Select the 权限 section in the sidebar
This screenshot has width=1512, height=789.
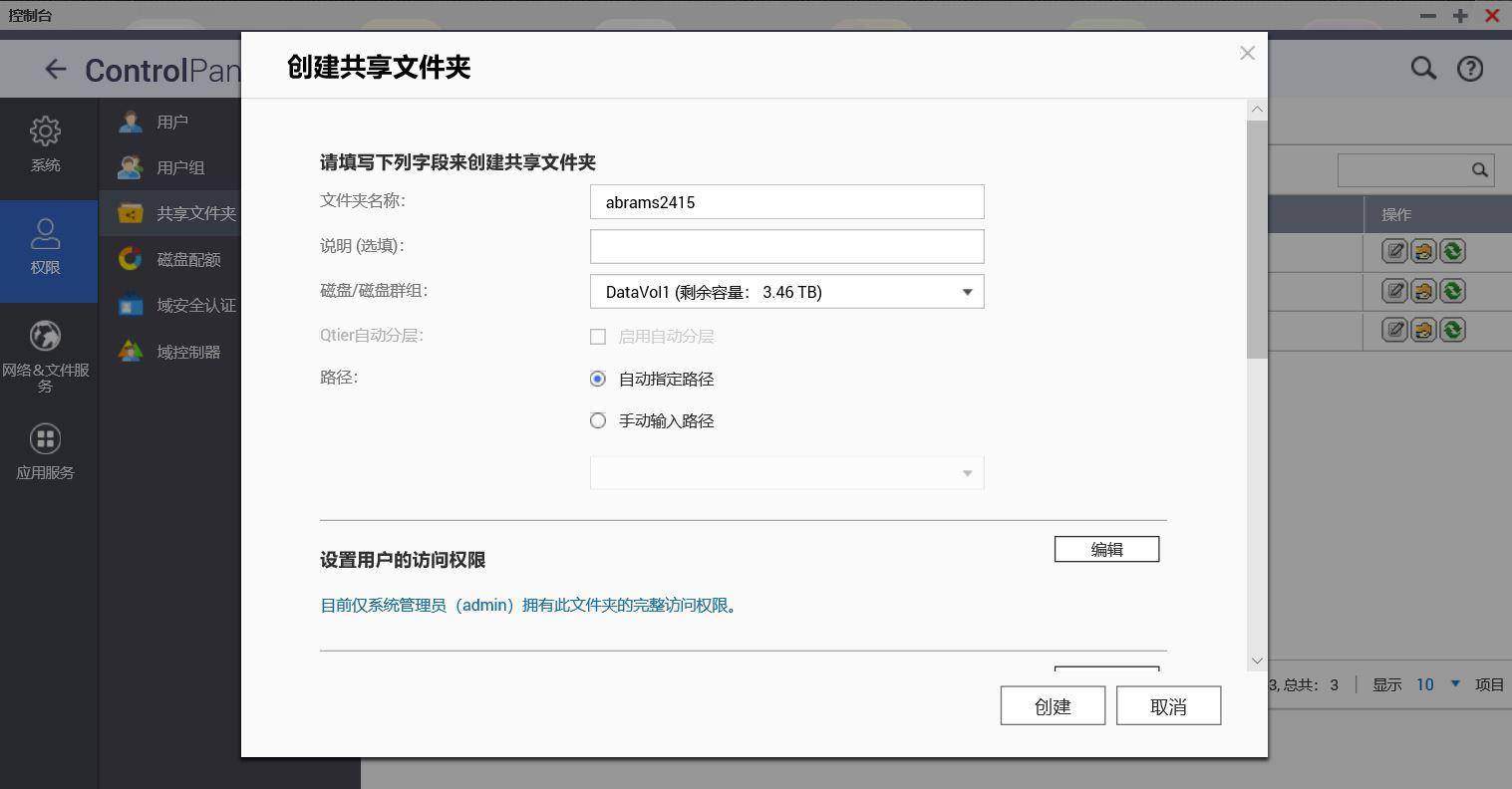[45, 249]
